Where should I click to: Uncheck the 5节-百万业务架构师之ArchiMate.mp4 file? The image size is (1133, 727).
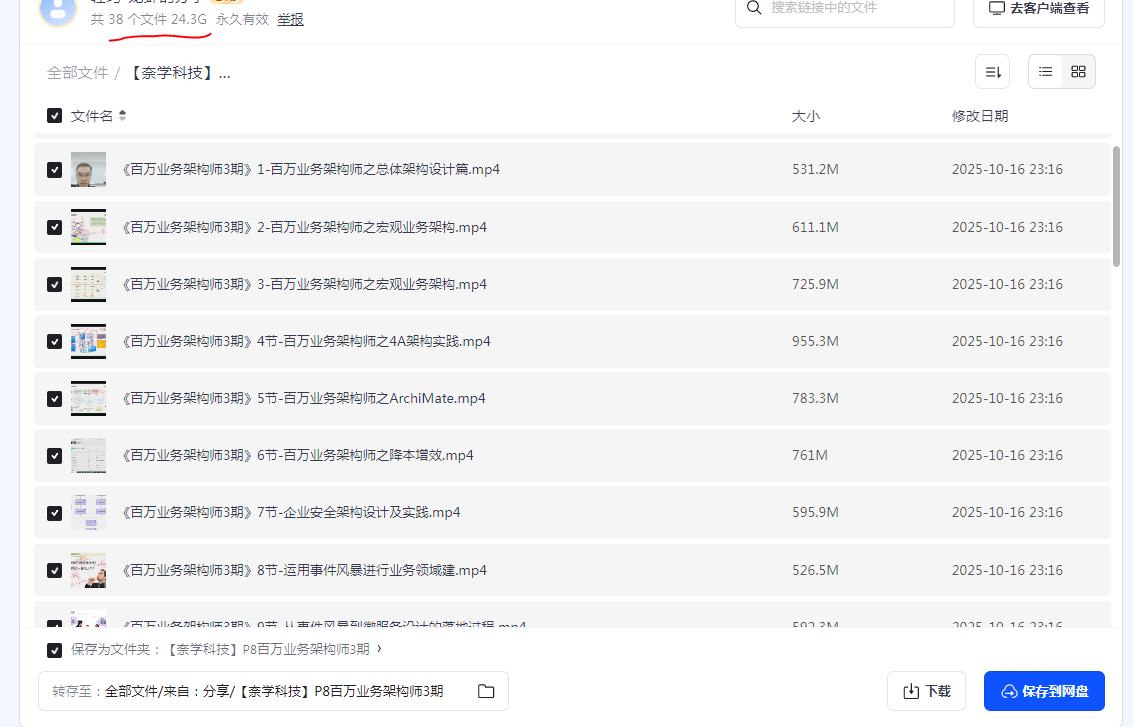pos(54,398)
